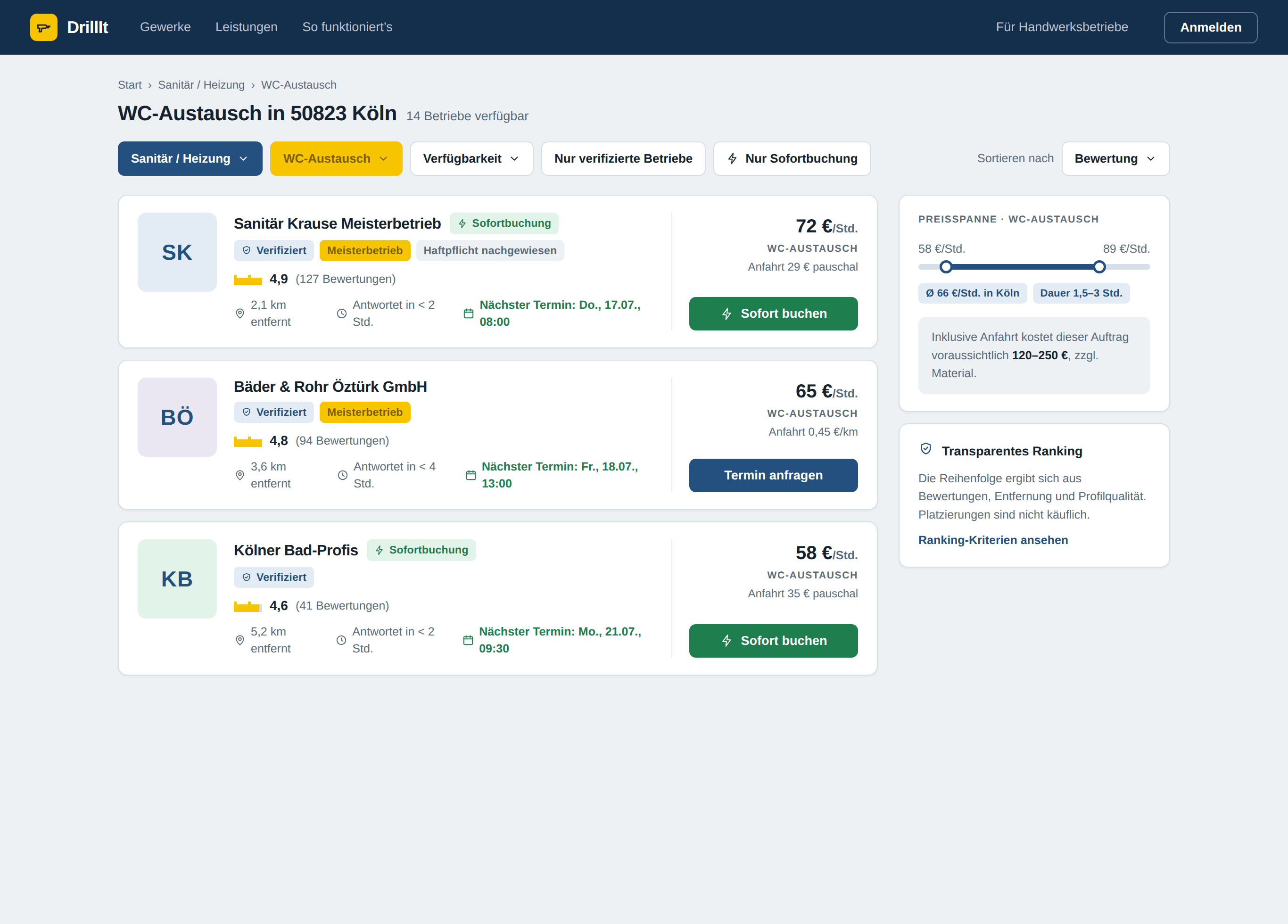Click the Anmelden button
The height and width of the screenshot is (924, 1288).
pos(1210,27)
